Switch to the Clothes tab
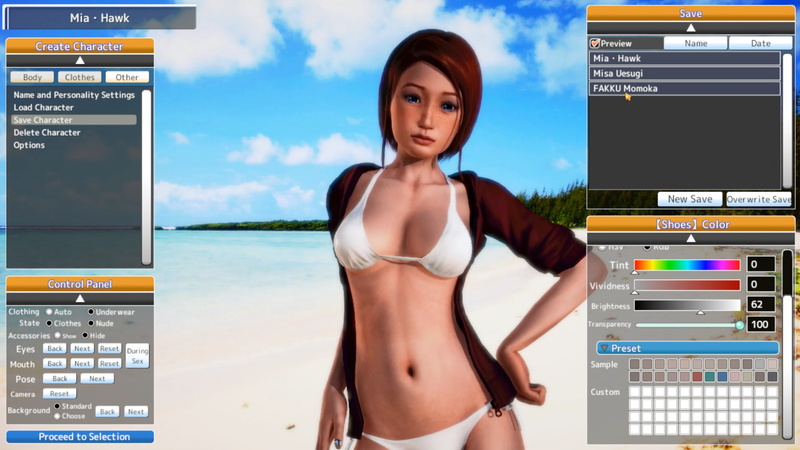 [x=80, y=77]
